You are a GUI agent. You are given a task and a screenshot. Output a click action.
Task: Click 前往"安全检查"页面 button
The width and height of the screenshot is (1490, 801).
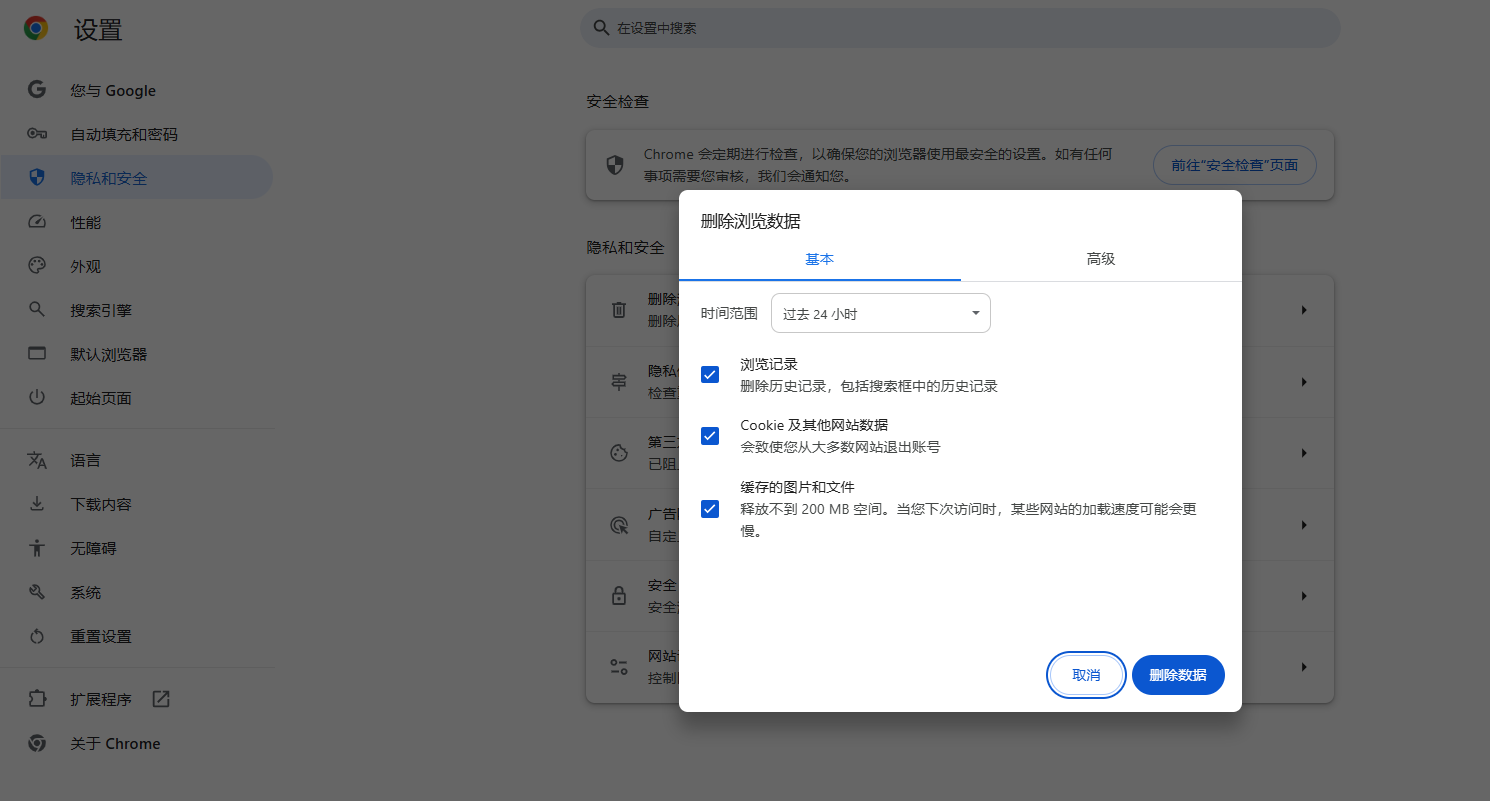1234,165
